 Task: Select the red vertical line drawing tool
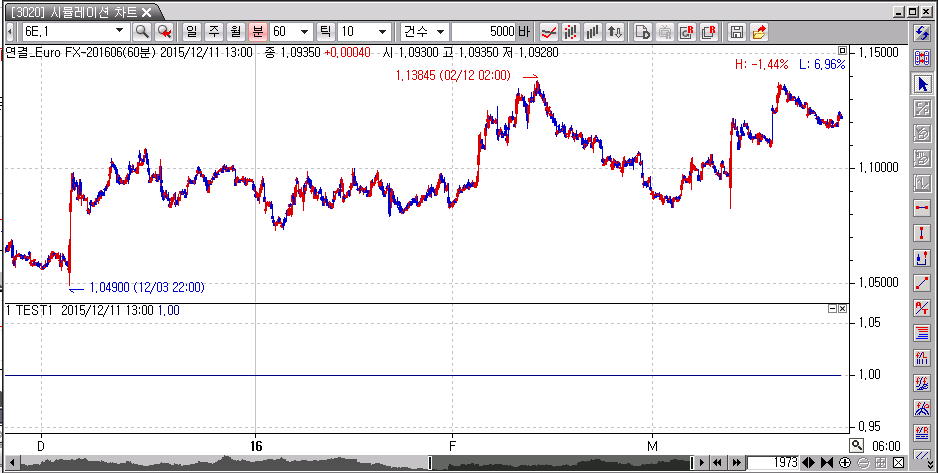click(923, 232)
